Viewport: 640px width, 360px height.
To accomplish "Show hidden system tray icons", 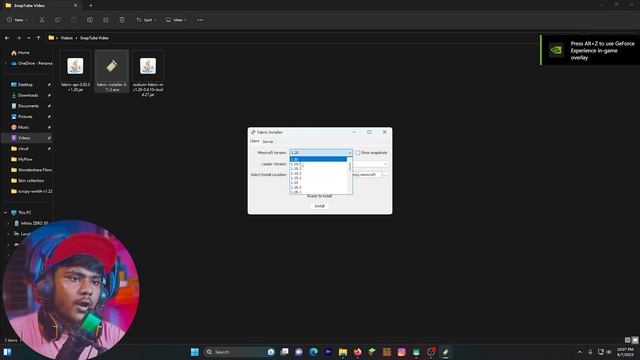I will pos(579,352).
